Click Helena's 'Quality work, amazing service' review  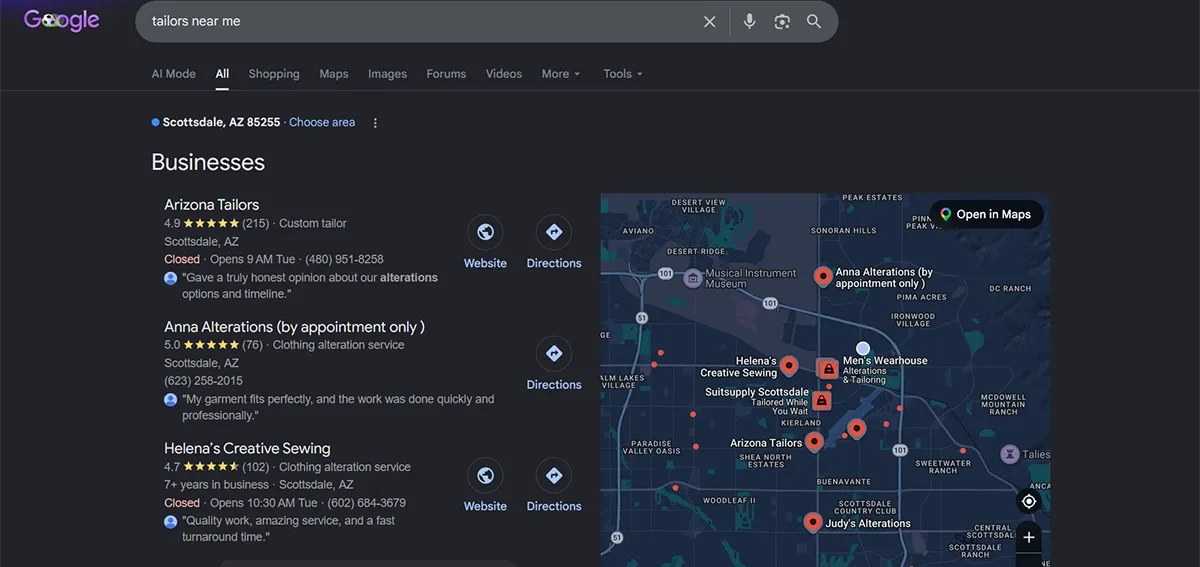289,529
